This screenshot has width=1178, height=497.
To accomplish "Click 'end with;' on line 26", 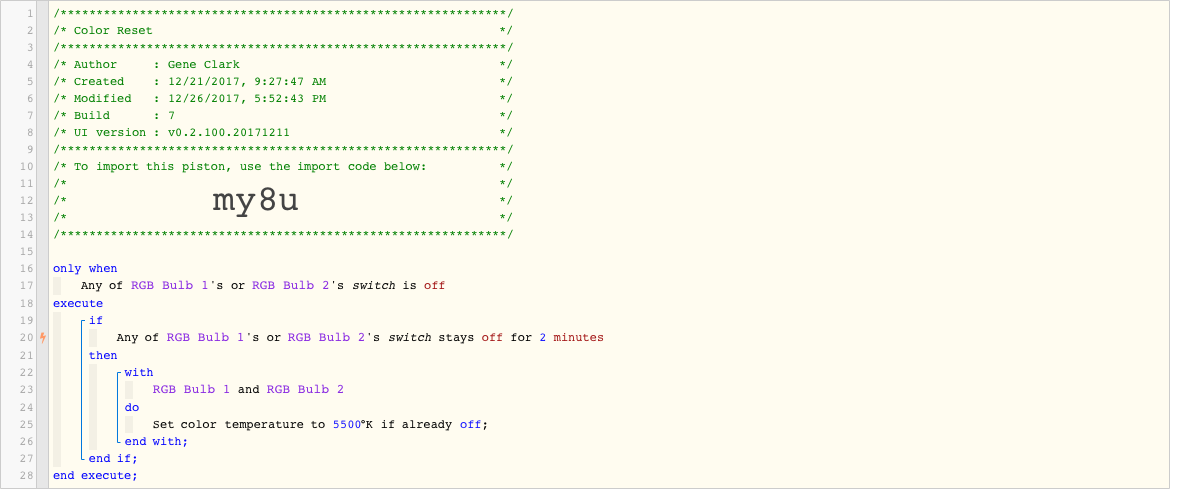I will (156, 441).
